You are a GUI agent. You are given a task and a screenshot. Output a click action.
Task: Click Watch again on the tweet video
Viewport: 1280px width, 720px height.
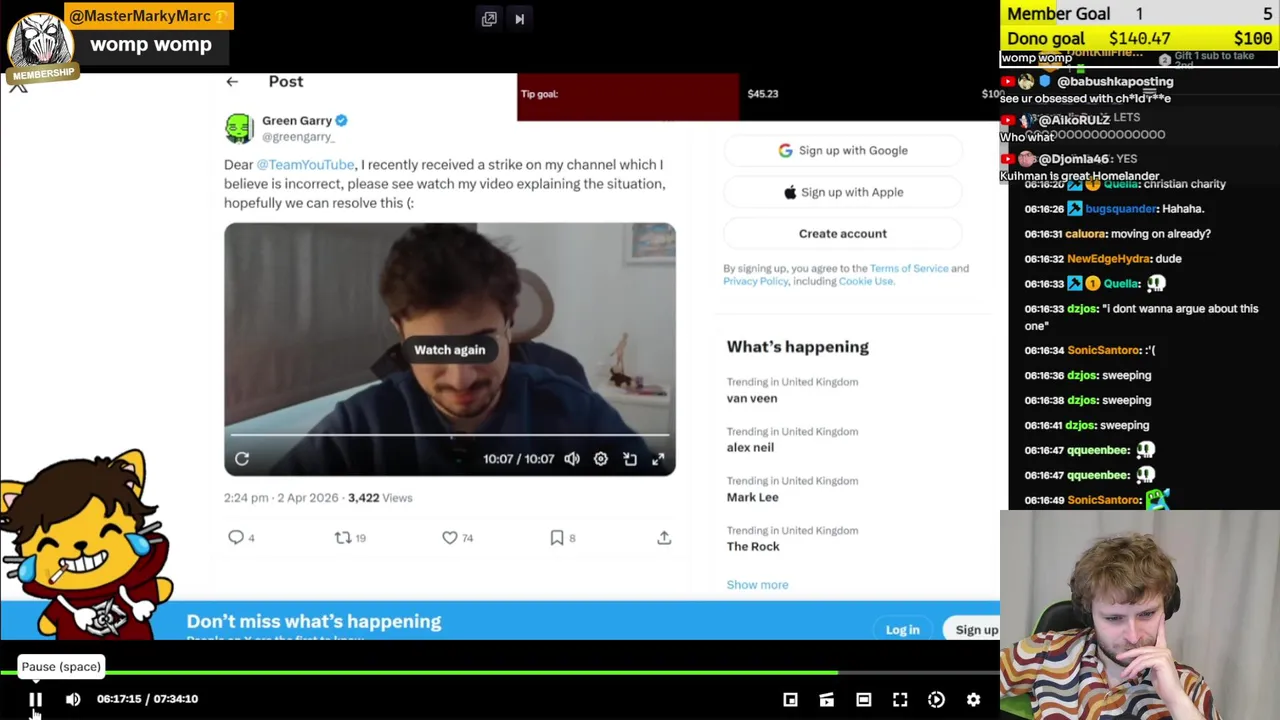pyautogui.click(x=449, y=350)
